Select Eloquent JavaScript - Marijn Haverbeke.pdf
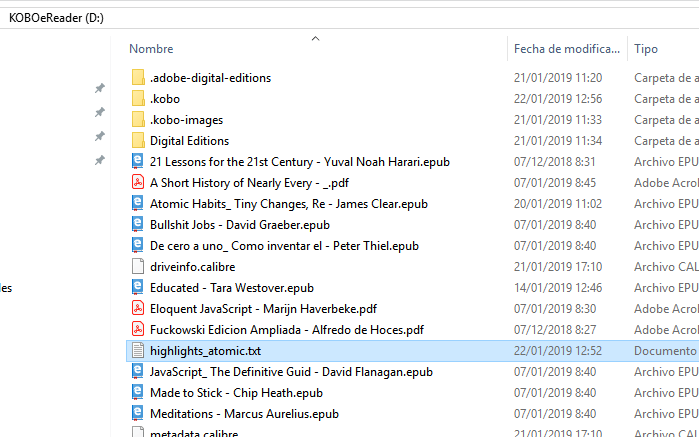 [x=263, y=308]
